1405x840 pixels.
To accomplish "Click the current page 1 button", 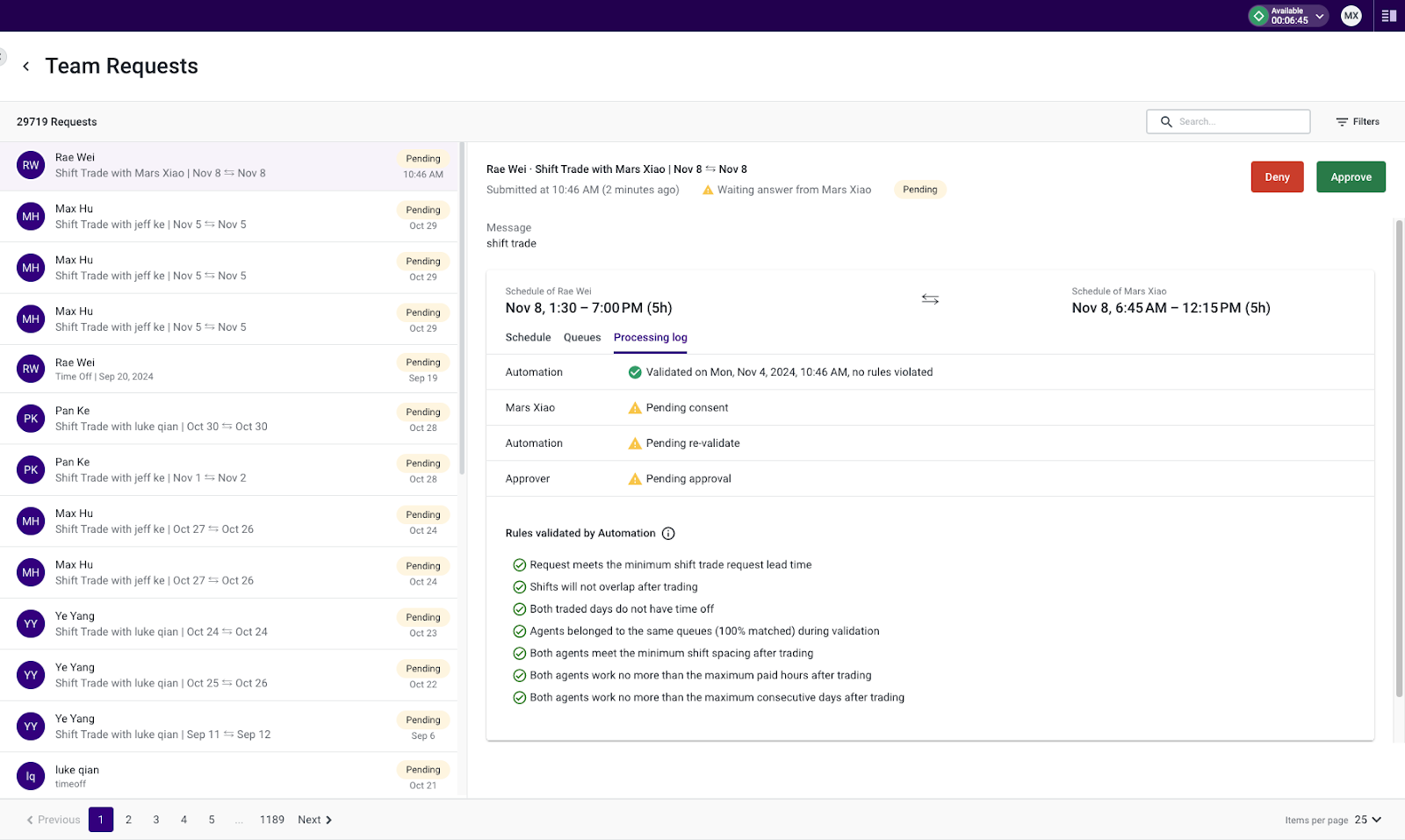I will click(101, 820).
